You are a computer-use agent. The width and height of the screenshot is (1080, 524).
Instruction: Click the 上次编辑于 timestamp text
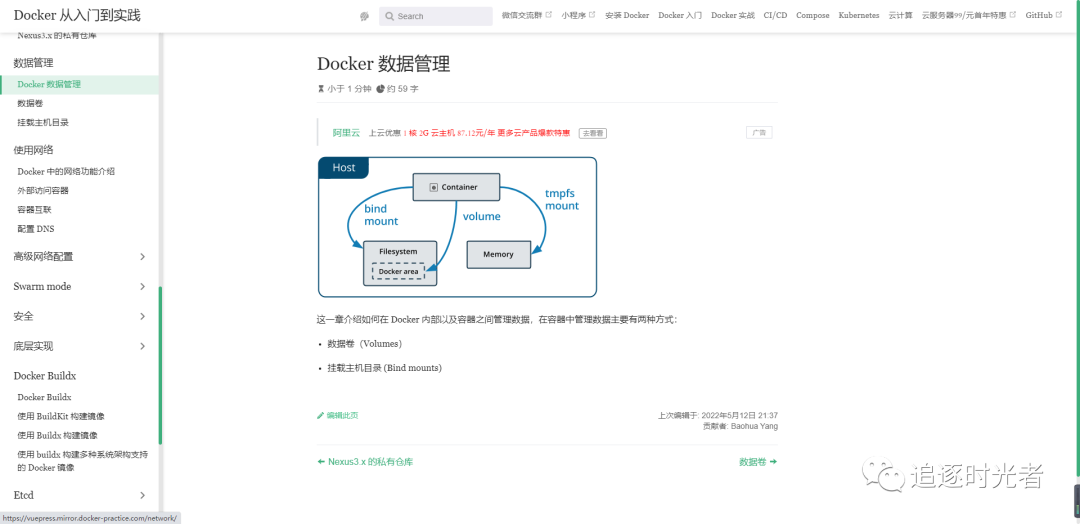[x=718, y=415]
